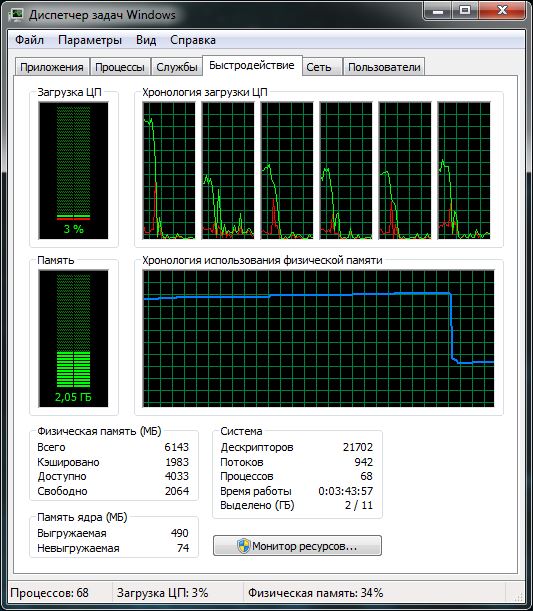Open the Параметры menu
The height and width of the screenshot is (611, 533).
[90, 40]
